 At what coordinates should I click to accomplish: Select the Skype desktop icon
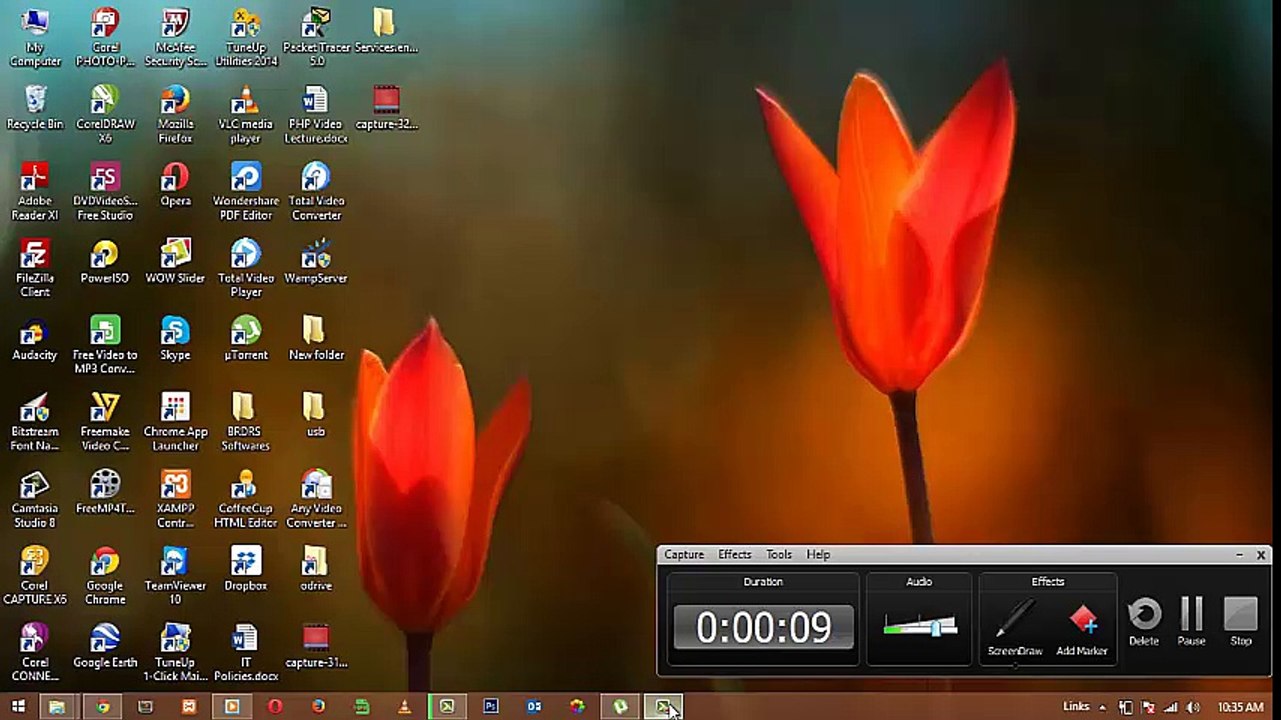click(175, 339)
